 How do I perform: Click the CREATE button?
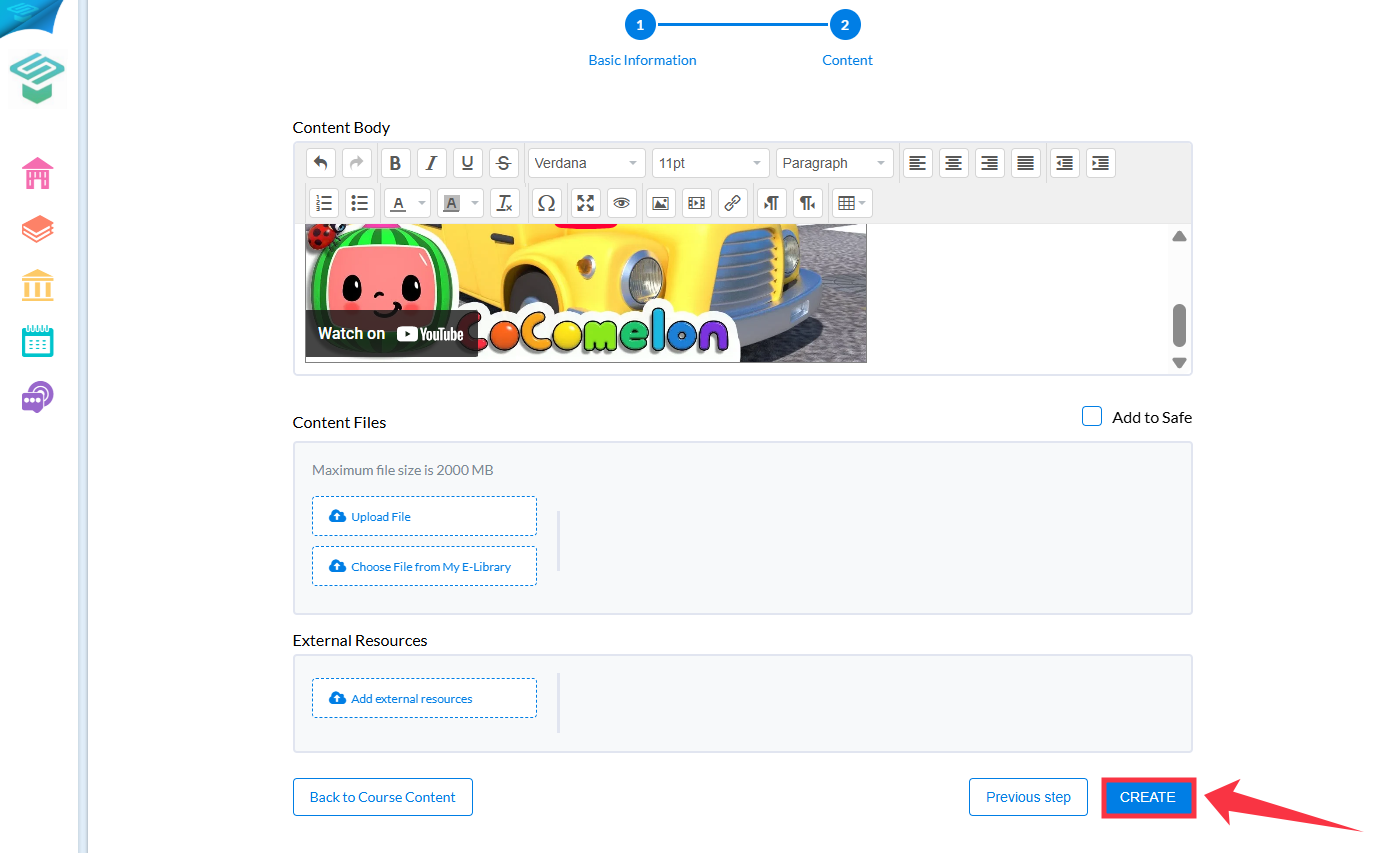[x=1148, y=797]
